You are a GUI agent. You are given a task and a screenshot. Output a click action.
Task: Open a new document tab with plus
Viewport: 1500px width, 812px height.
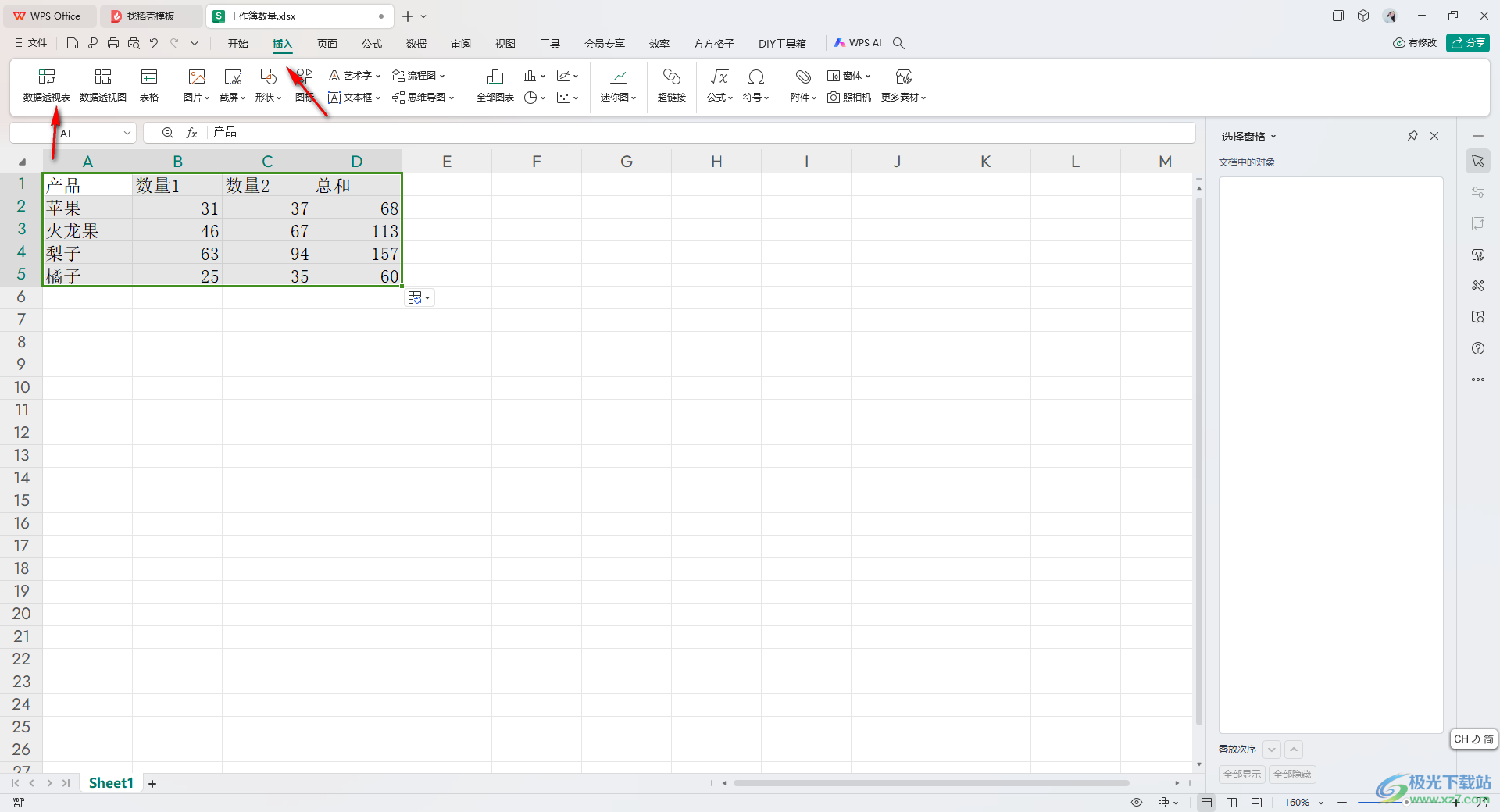click(x=408, y=16)
